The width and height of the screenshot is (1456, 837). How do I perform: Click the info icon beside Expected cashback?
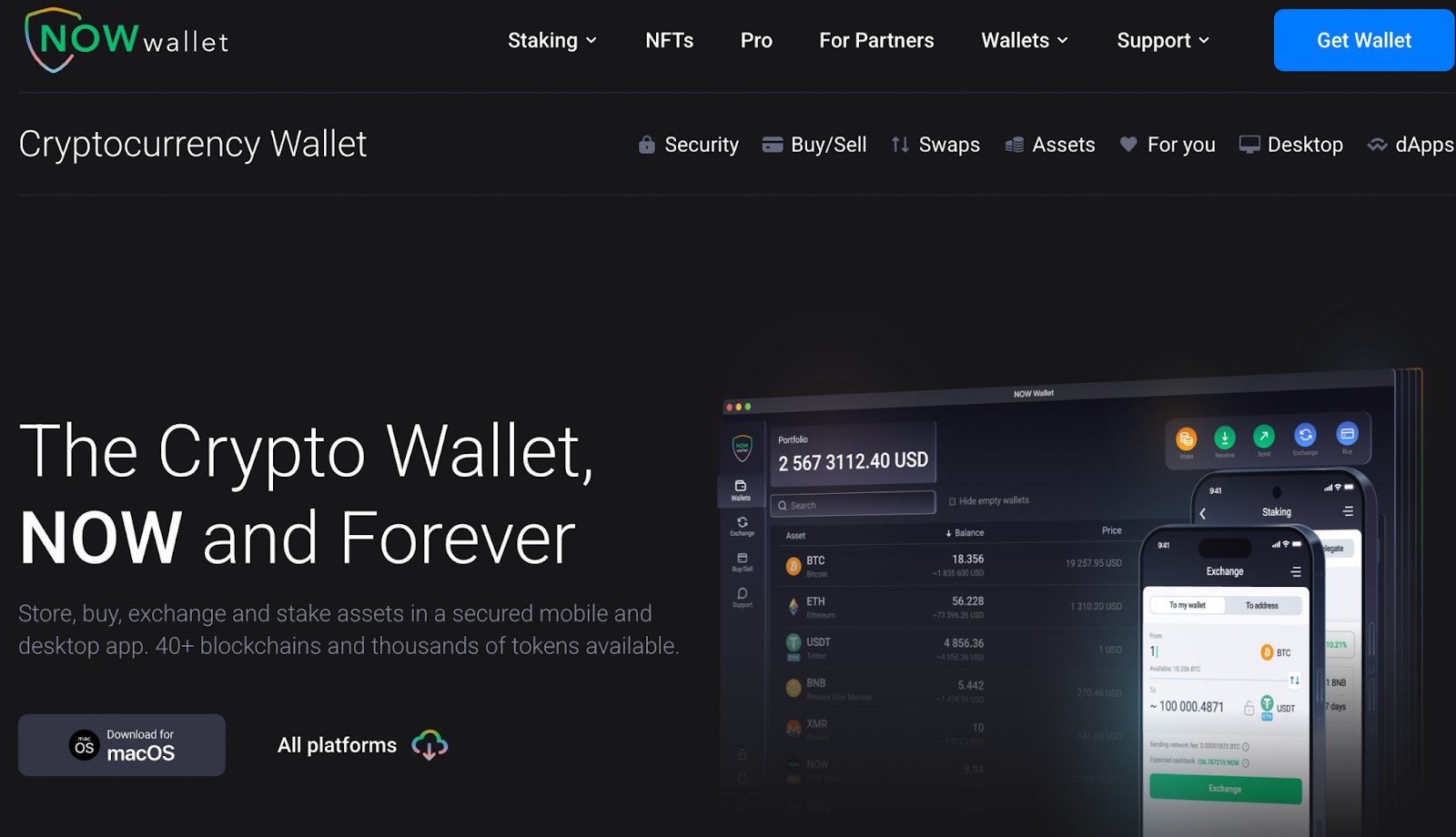[1246, 763]
